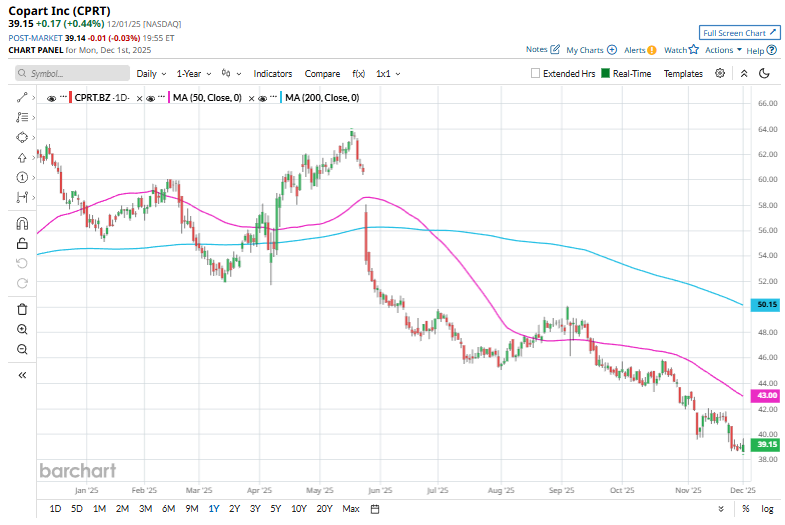Open the Templates link
Screen dimensions: 785x525
(683, 73)
